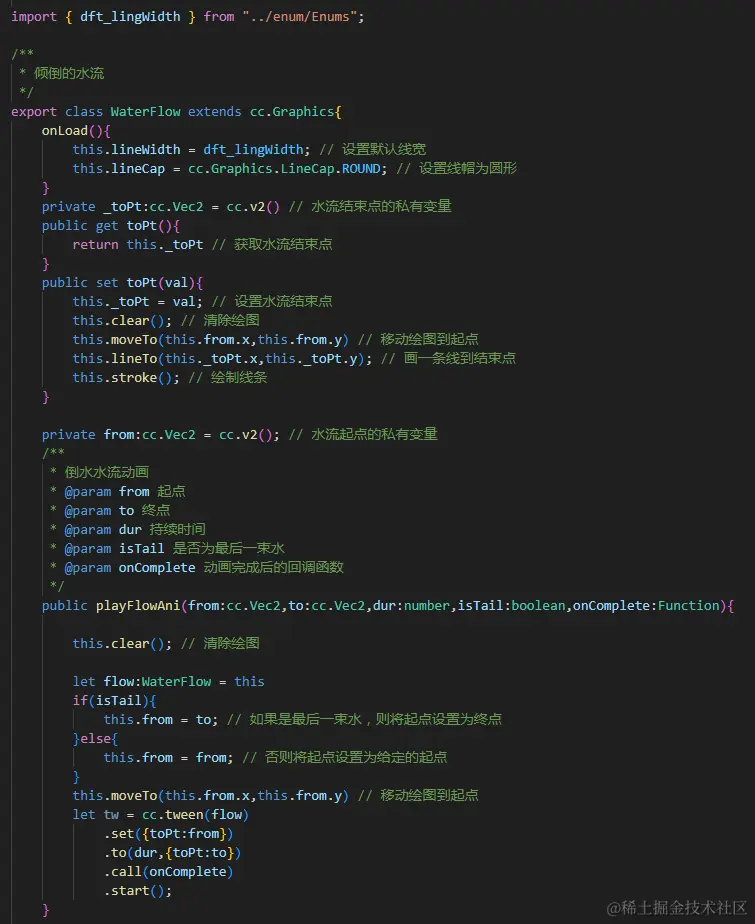
Task: Select the comment text 倾倒的水流
Action: click(69, 73)
